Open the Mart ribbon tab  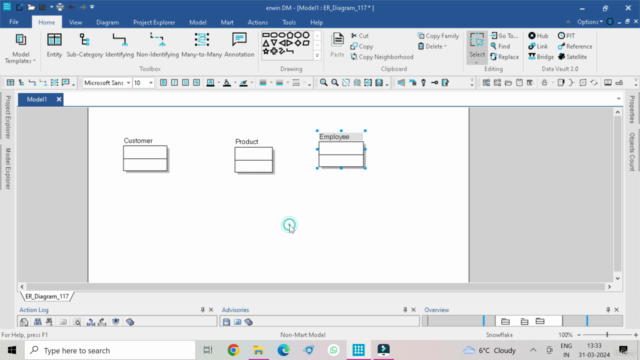[x=227, y=22]
